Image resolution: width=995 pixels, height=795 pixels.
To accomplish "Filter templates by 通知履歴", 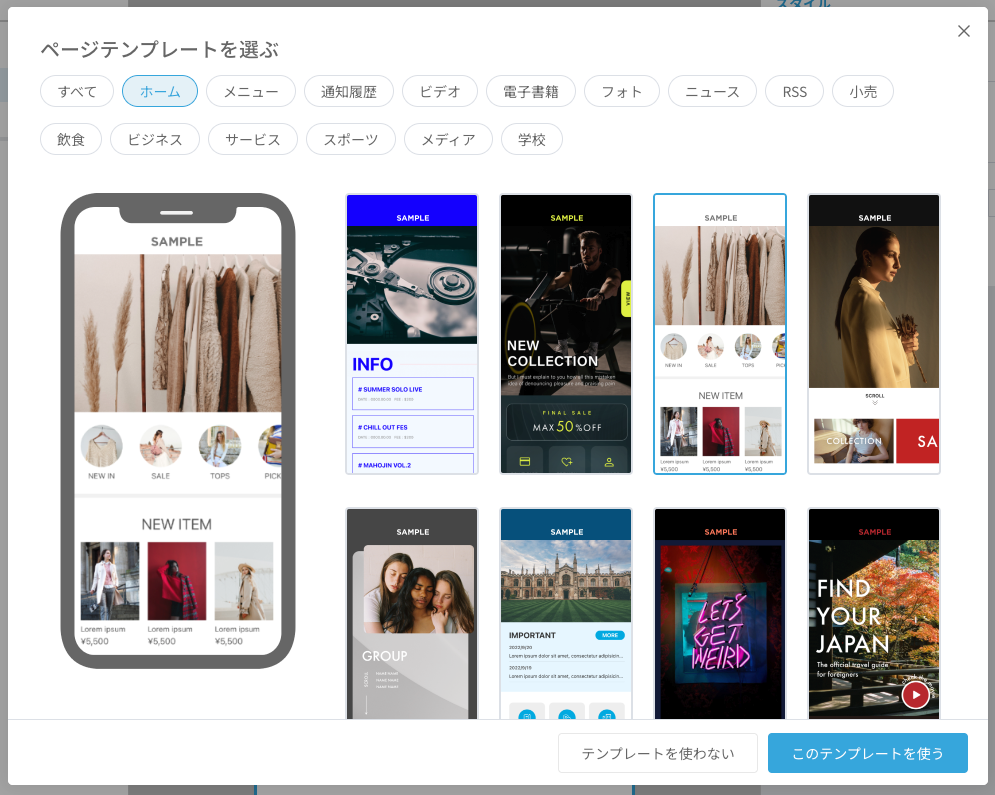I will pos(348,91).
